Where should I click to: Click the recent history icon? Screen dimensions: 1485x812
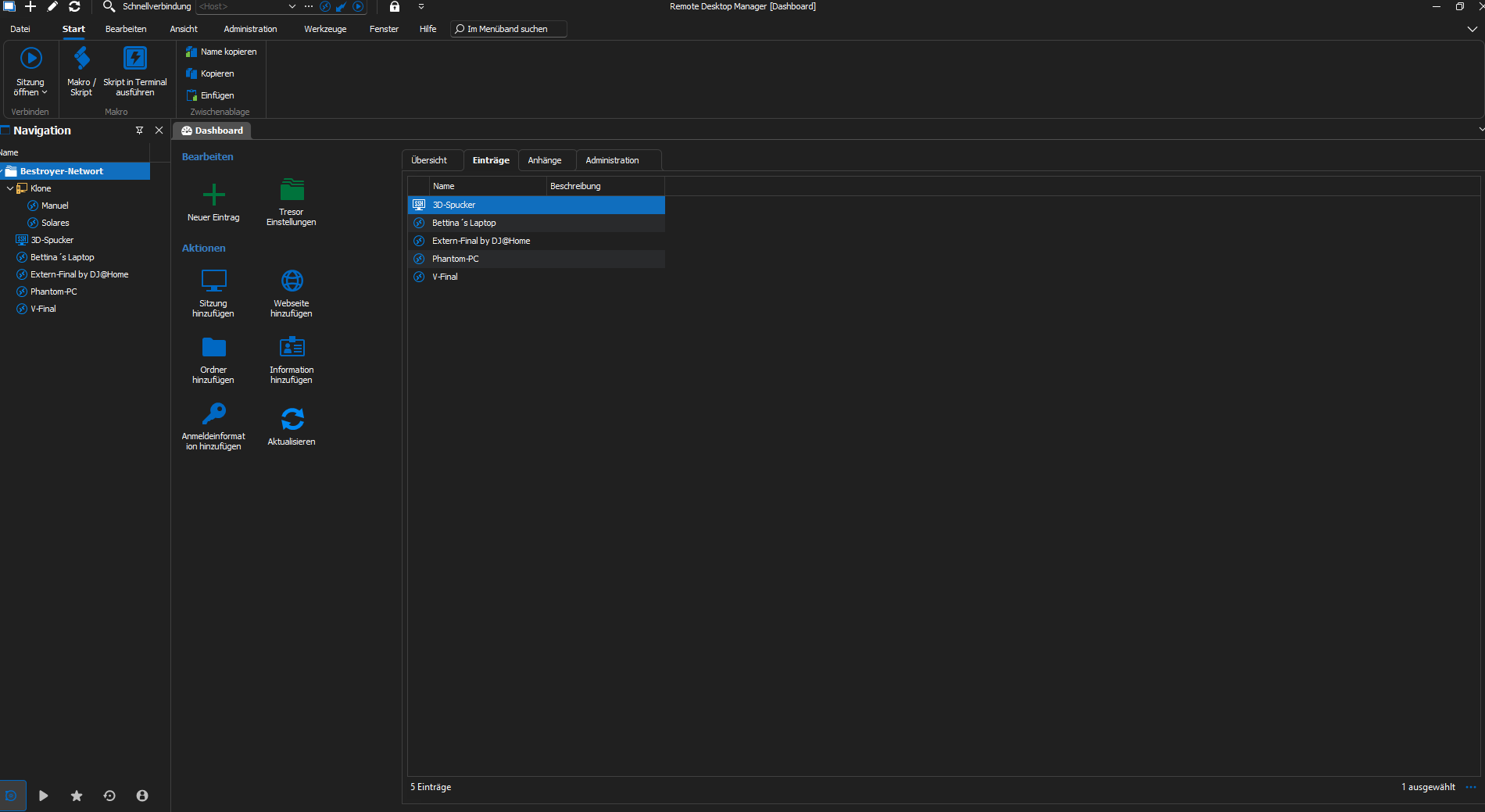(109, 796)
